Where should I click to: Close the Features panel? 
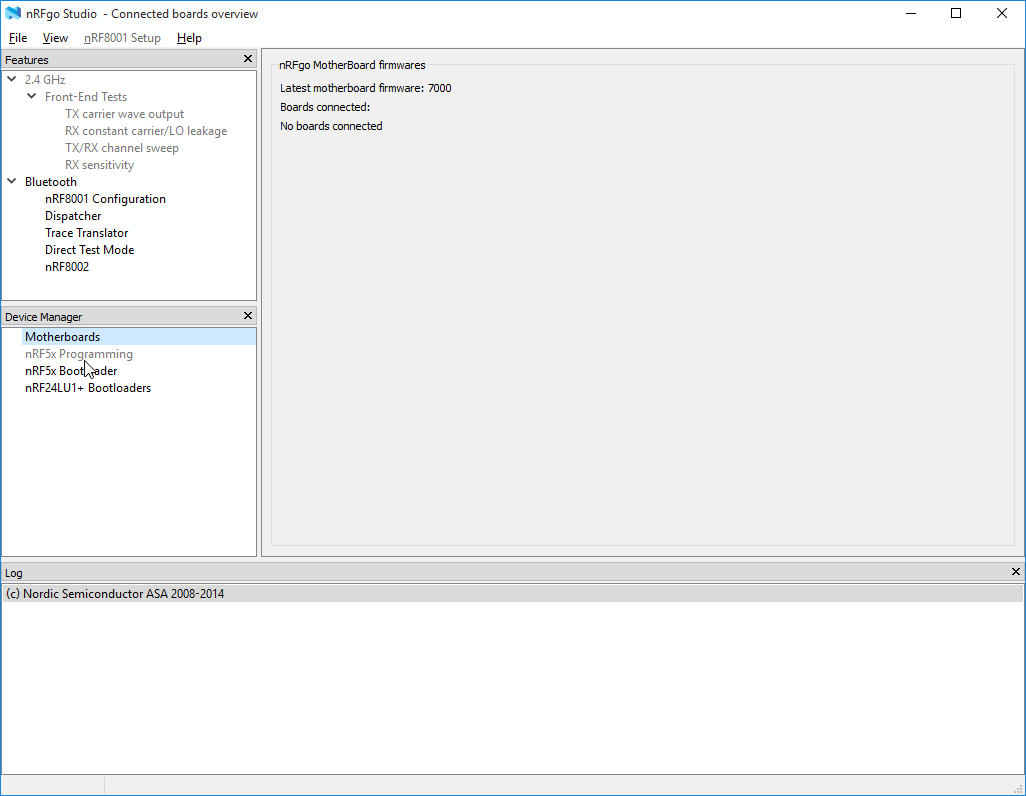point(248,59)
